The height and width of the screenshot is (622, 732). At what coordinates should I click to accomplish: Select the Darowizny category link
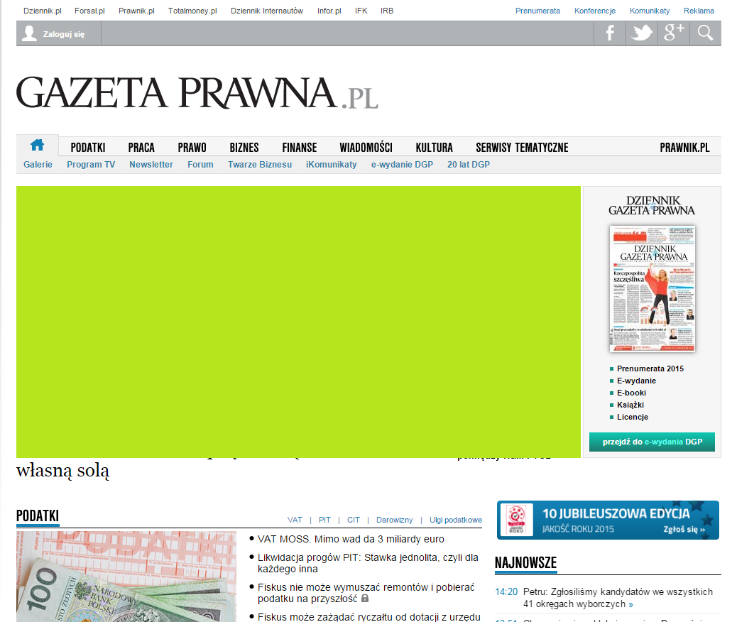click(394, 520)
